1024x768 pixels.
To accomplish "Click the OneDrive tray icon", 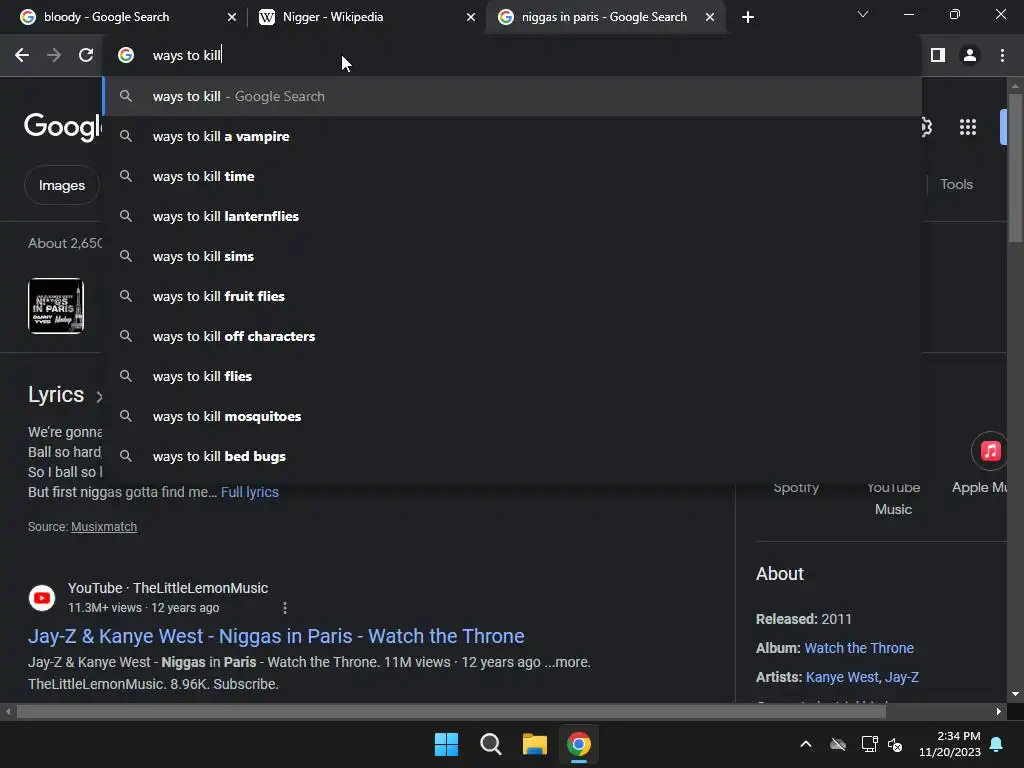I will 838,744.
